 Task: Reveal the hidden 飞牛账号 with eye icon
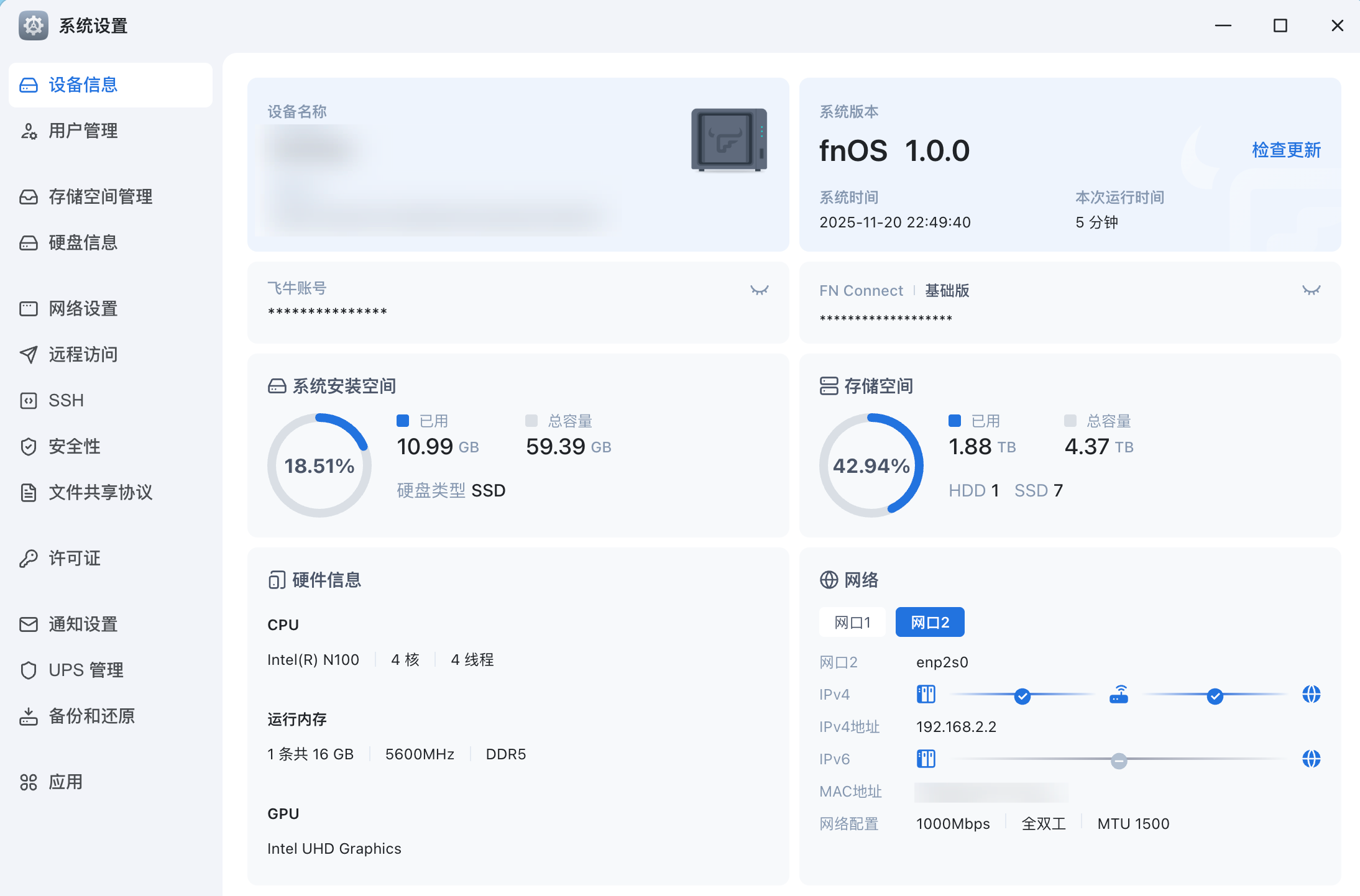click(759, 290)
